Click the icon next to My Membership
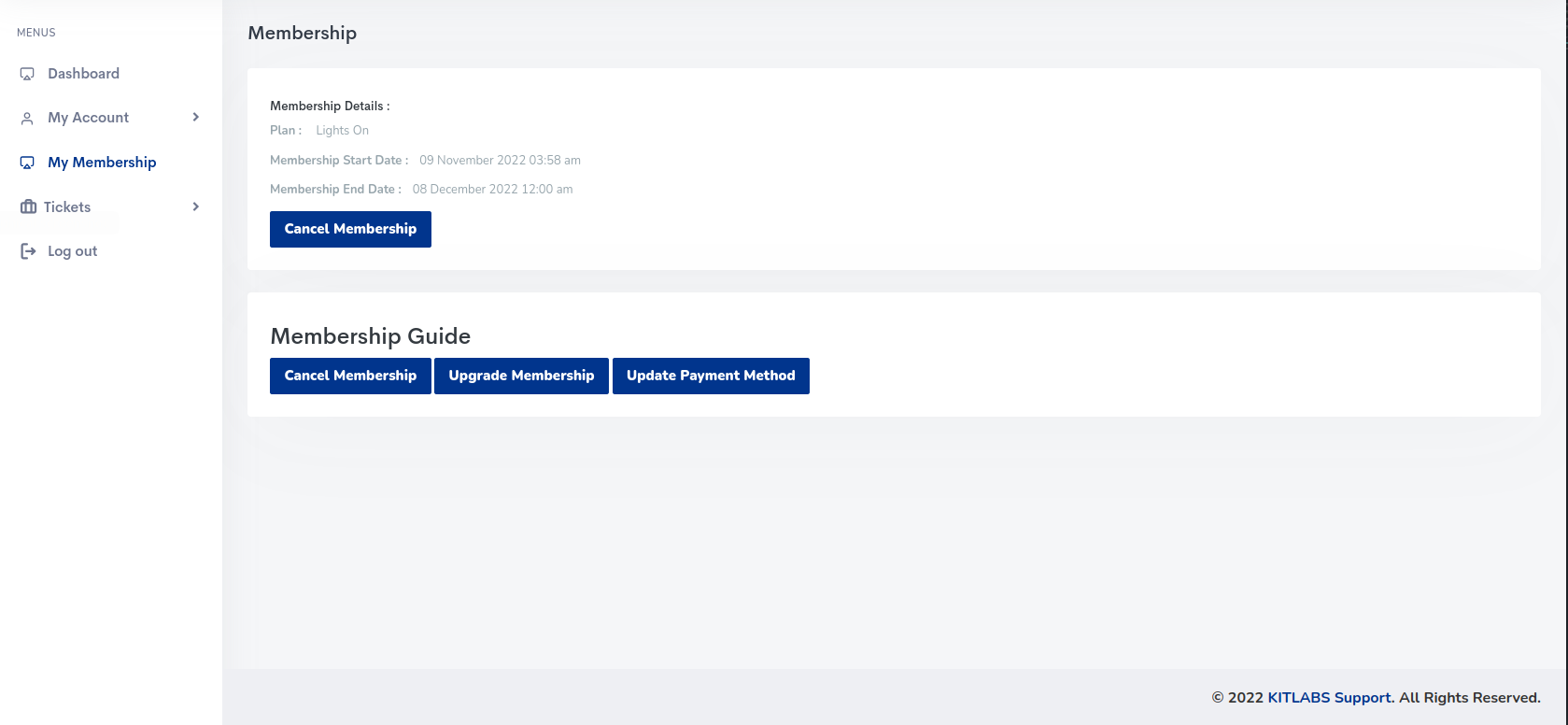Viewport: 1568px width, 725px height. pos(27,163)
